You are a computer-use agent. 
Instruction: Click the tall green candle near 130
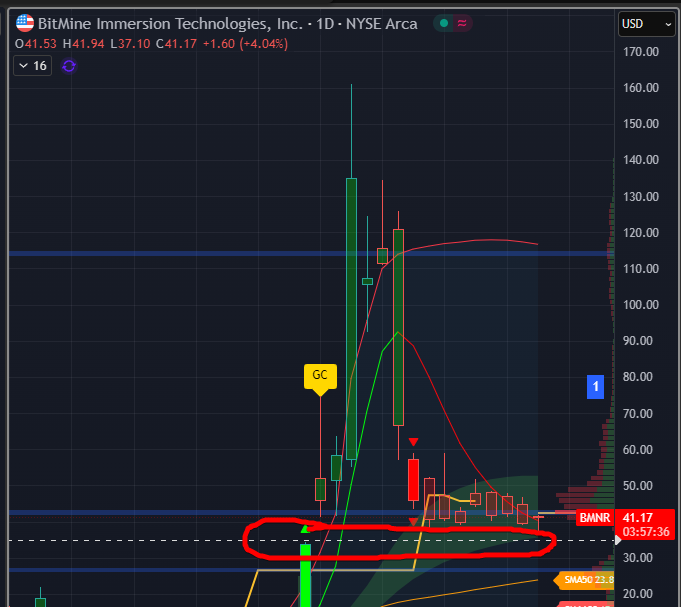click(351, 318)
